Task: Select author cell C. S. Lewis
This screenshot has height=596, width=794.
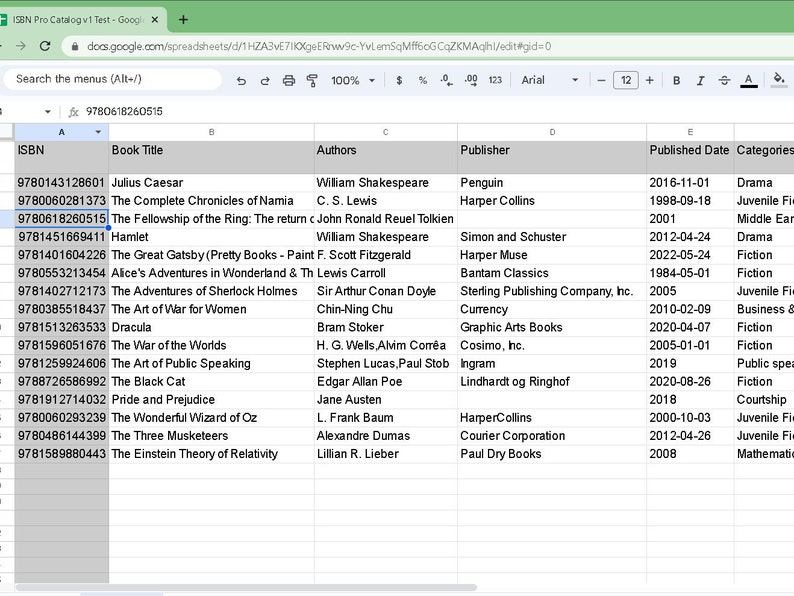Action: tap(385, 201)
